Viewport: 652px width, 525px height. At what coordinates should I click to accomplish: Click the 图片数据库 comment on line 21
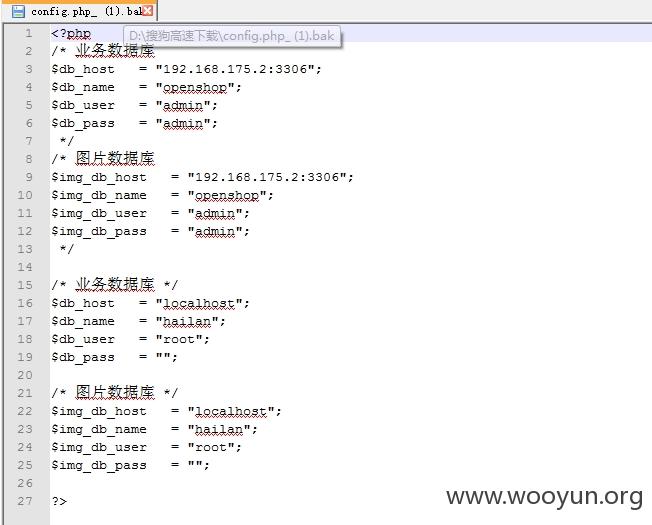coord(115,393)
